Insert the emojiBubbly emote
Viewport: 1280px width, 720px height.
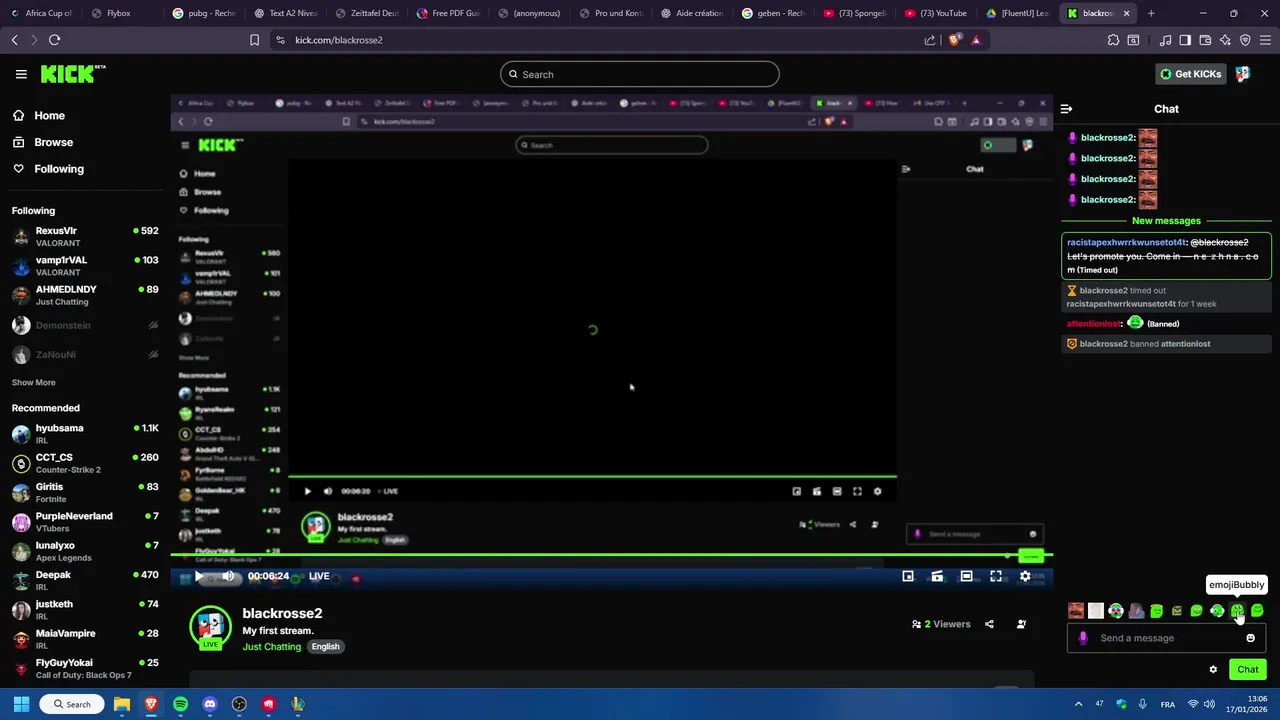(x=1237, y=610)
